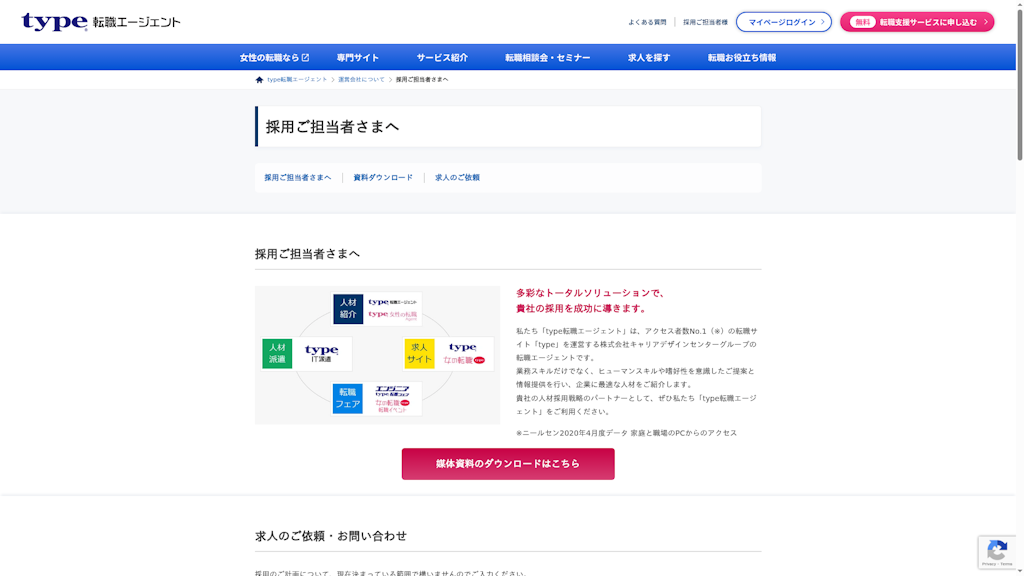
Task: Click the navy 人材紹介 tile in the diagram
Action: [348, 308]
